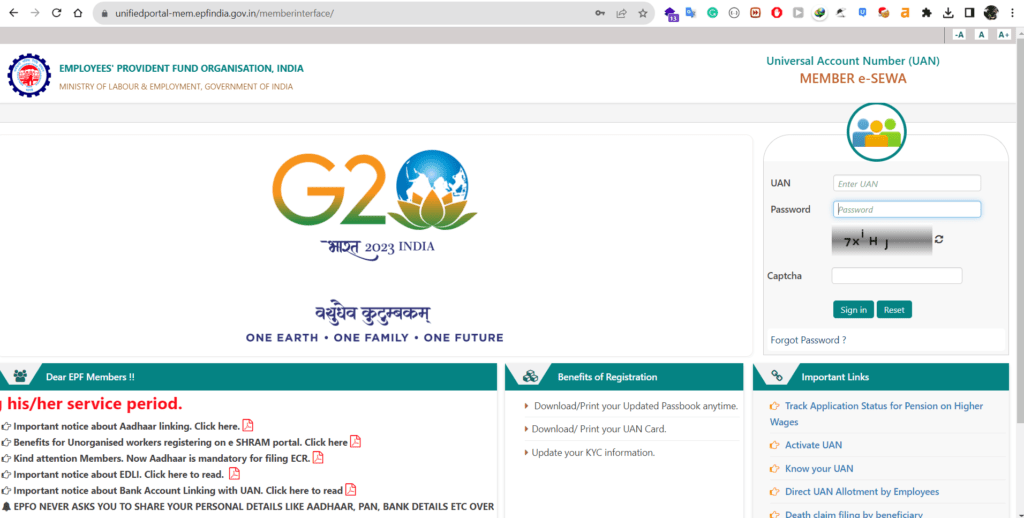
Task: Bookmark this page with the star icon
Action: pos(643,13)
